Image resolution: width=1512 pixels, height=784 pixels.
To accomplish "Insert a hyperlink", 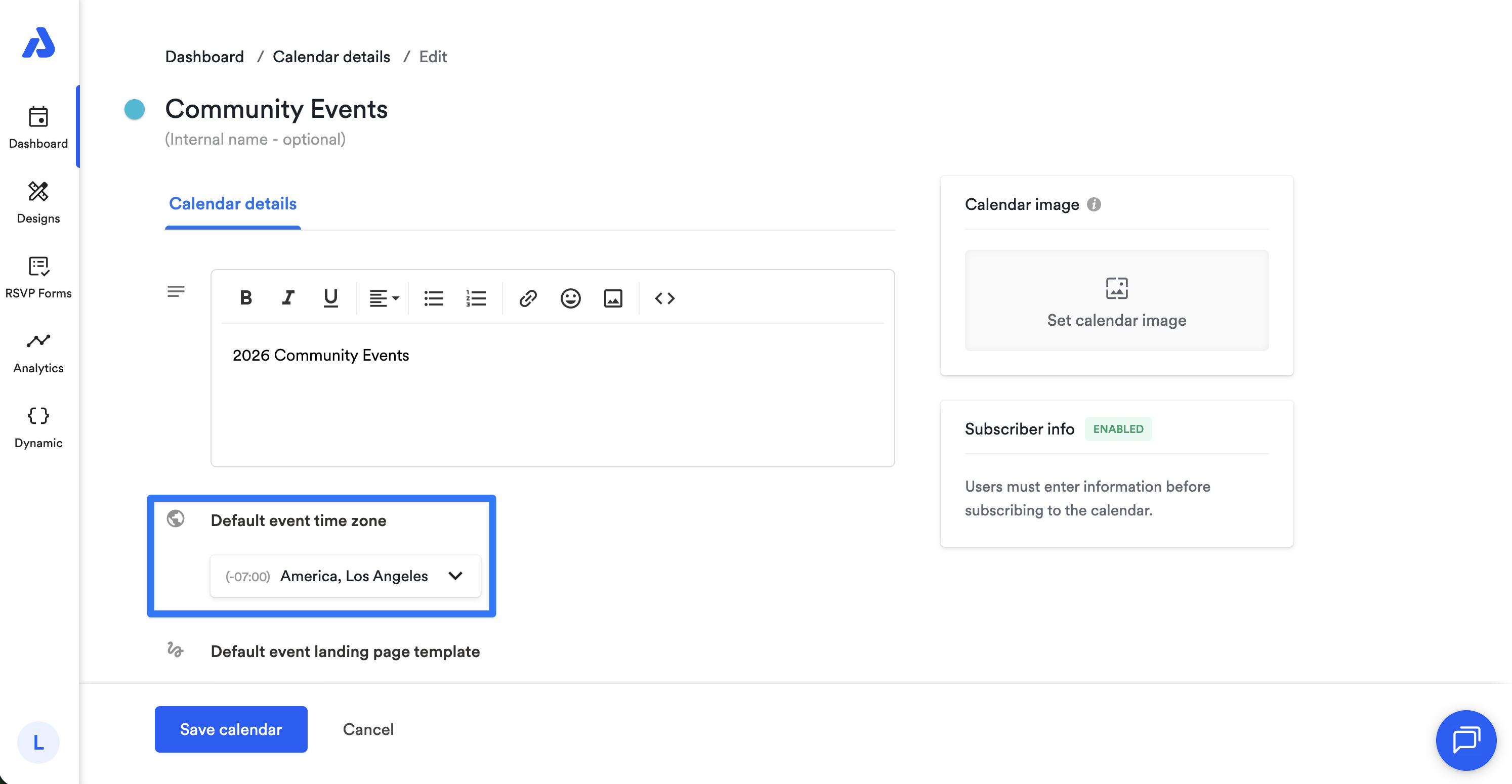I will [528, 298].
